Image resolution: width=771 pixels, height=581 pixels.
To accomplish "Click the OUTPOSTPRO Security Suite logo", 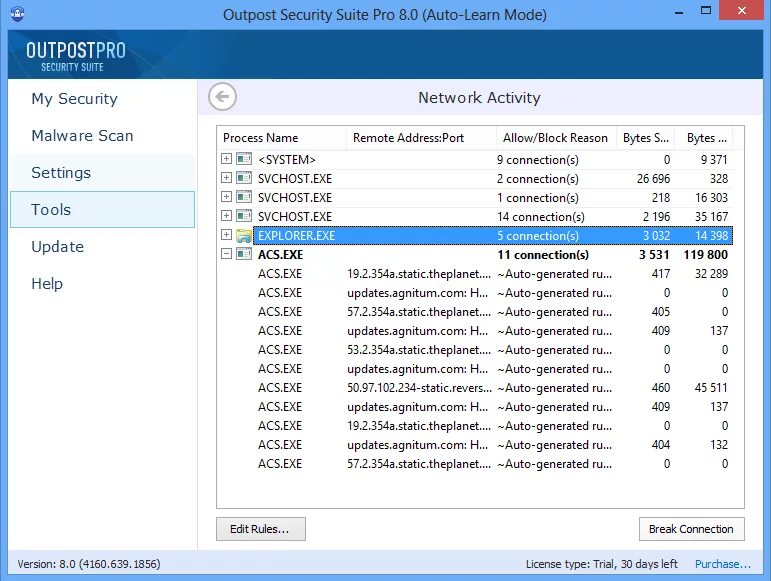I will [76, 56].
